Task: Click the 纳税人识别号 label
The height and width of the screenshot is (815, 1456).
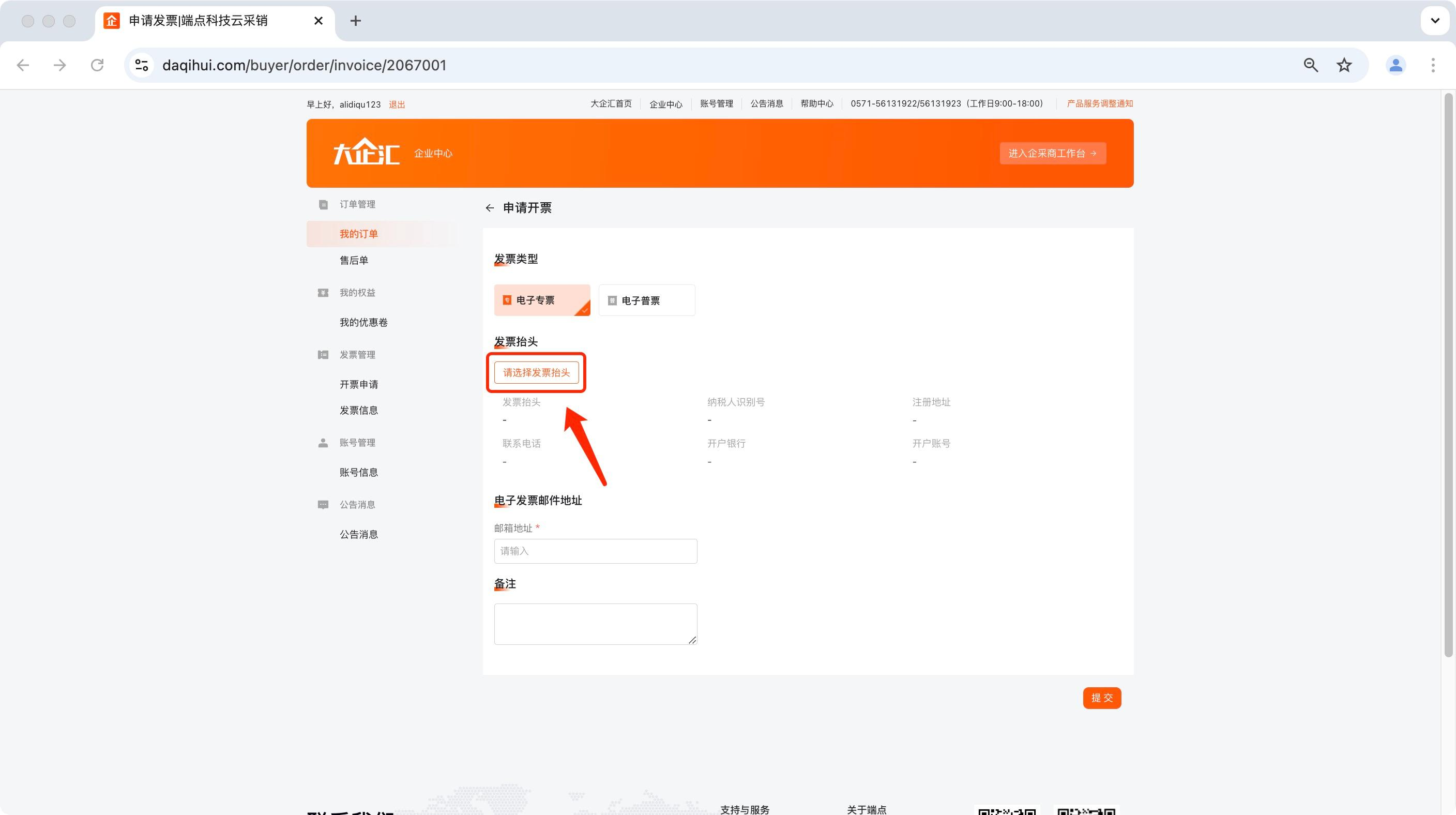Action: pyautogui.click(x=736, y=402)
